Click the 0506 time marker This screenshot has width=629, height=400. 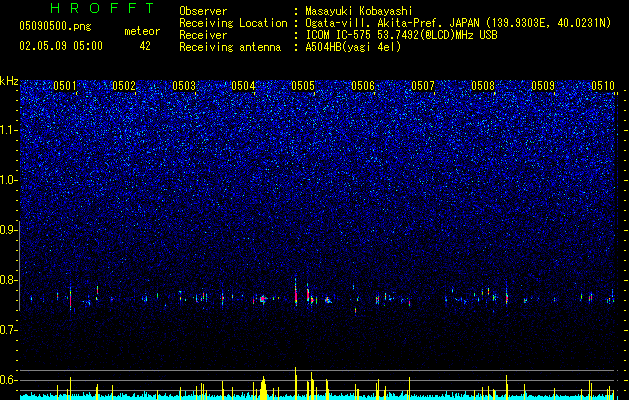pyautogui.click(x=363, y=86)
